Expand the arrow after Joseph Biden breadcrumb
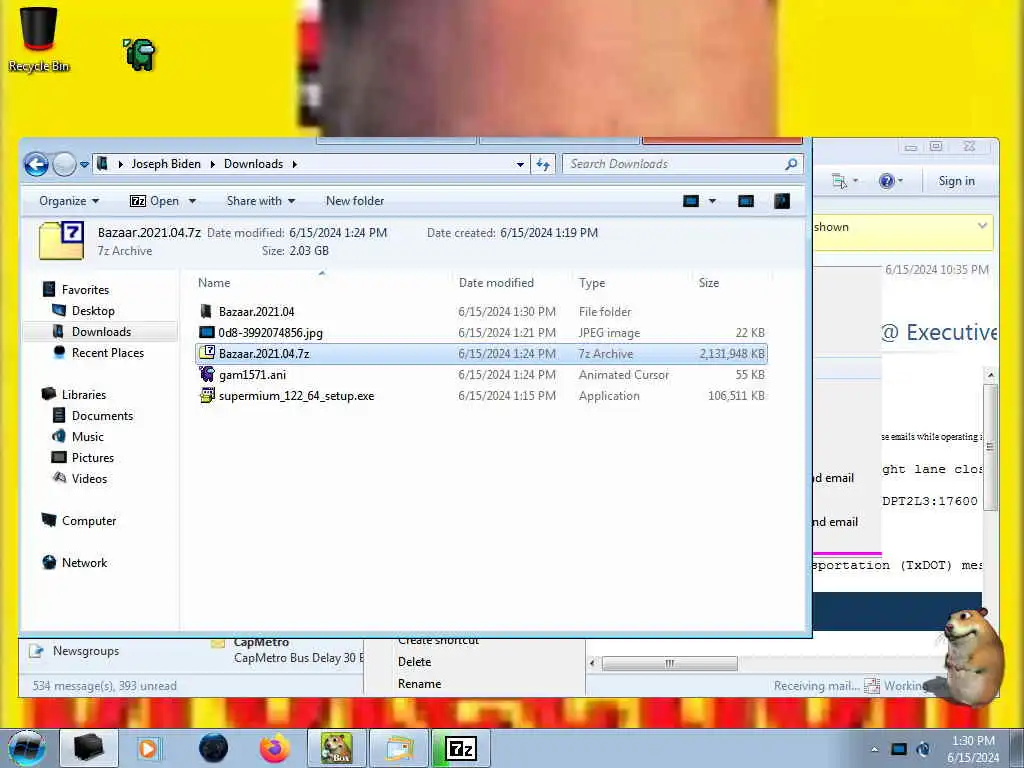This screenshot has height=768, width=1024. coord(212,165)
